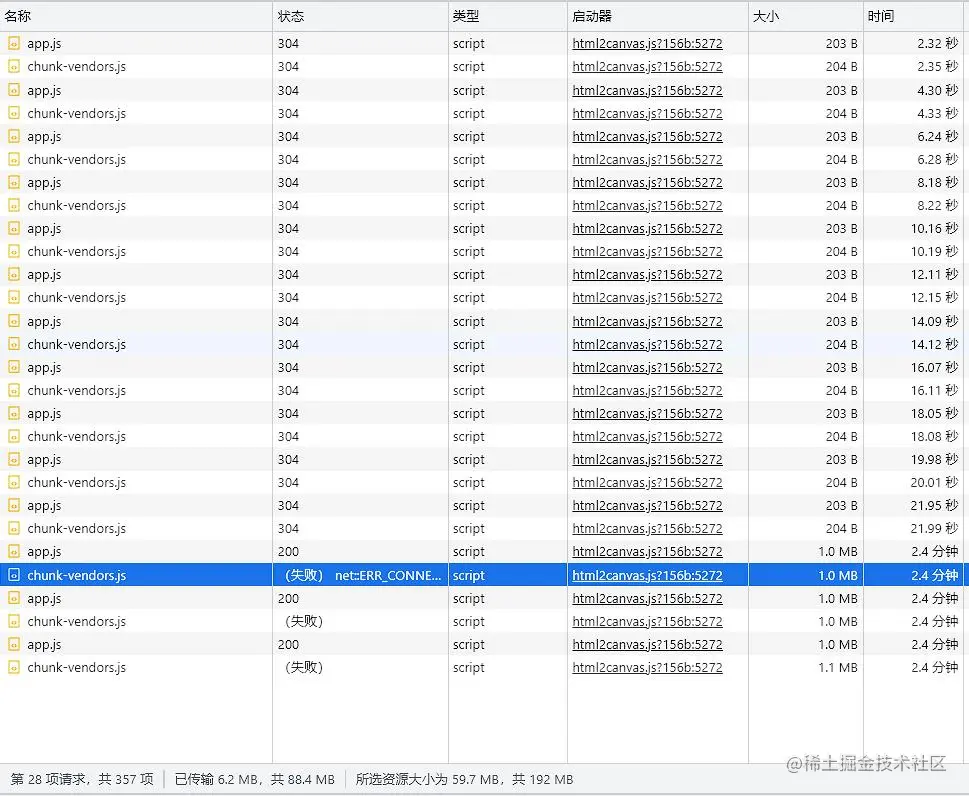The height and width of the screenshot is (796, 969).
Task: Click 204 B size in the 20.01 秒 row
Action: pyautogui.click(x=841, y=482)
